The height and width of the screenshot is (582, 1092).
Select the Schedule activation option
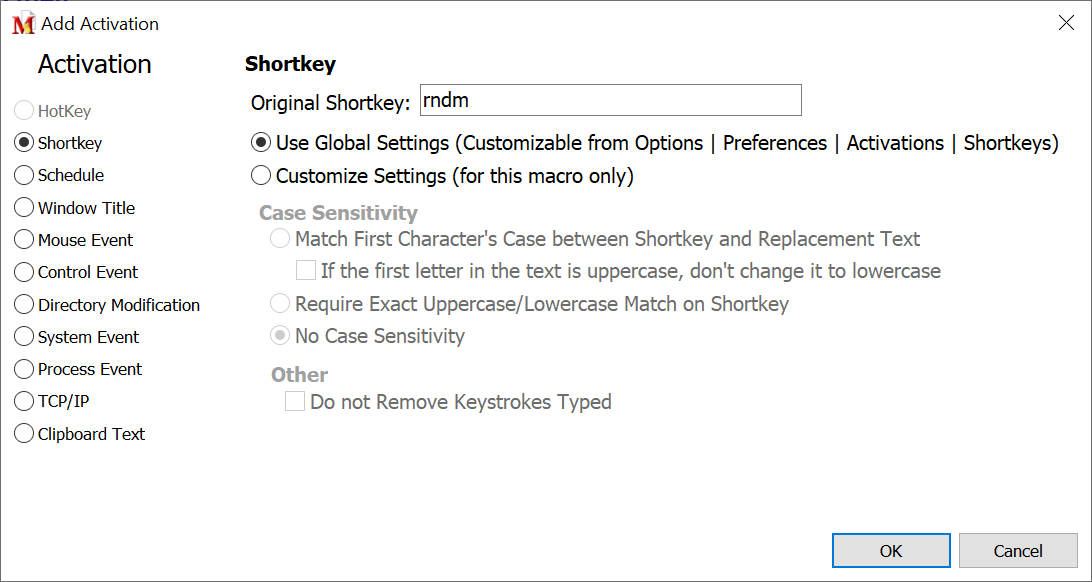(x=24, y=175)
